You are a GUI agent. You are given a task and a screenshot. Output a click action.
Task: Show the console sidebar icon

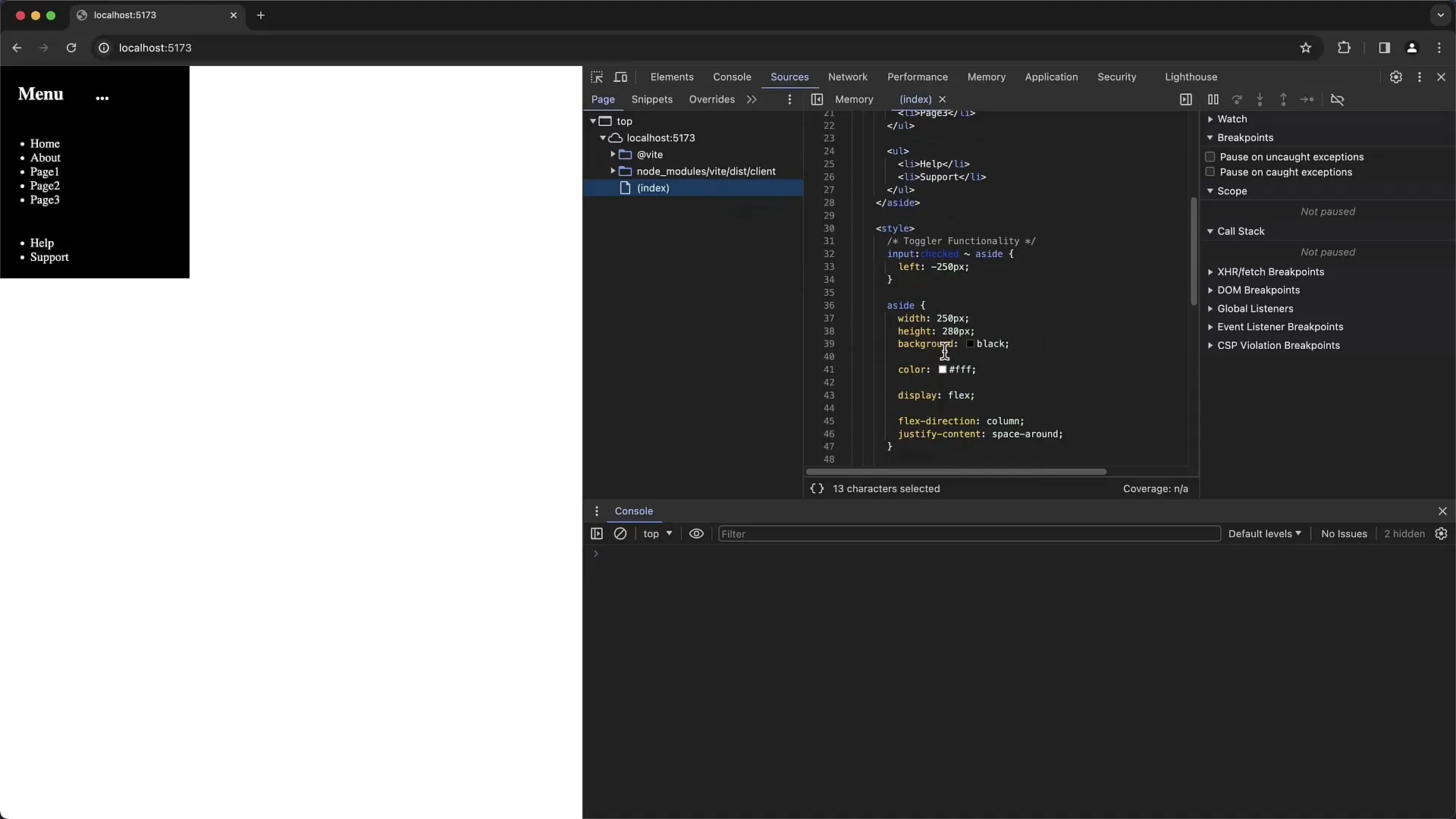597,534
